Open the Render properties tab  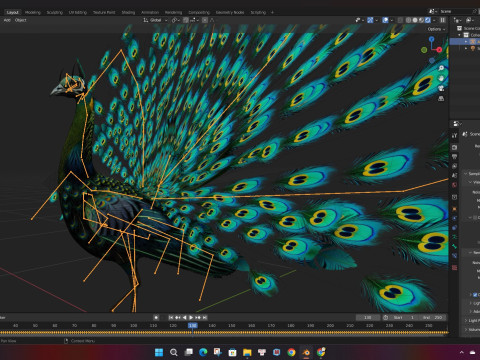(454, 147)
